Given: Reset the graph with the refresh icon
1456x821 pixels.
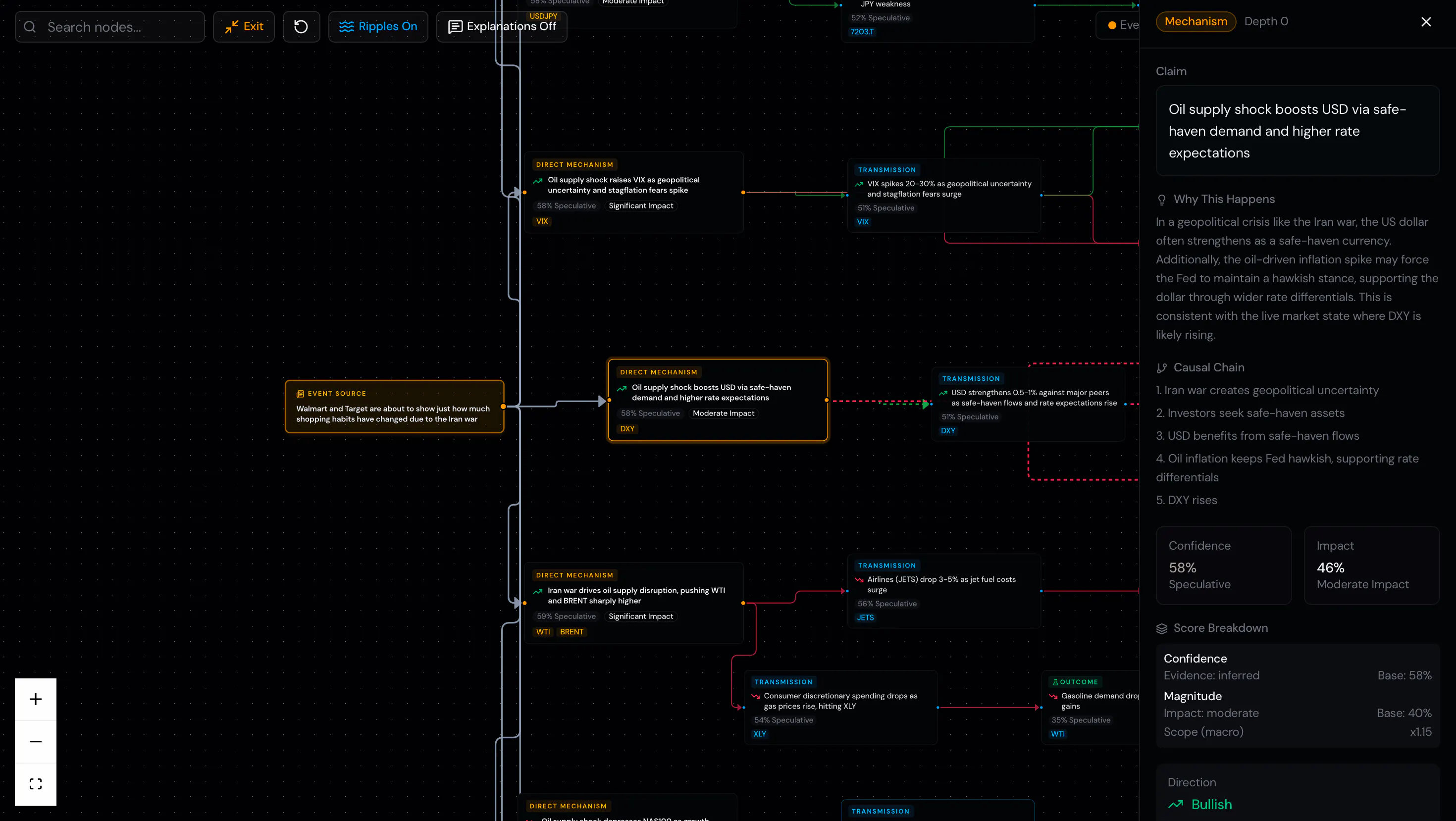Looking at the screenshot, I should pyautogui.click(x=301, y=27).
